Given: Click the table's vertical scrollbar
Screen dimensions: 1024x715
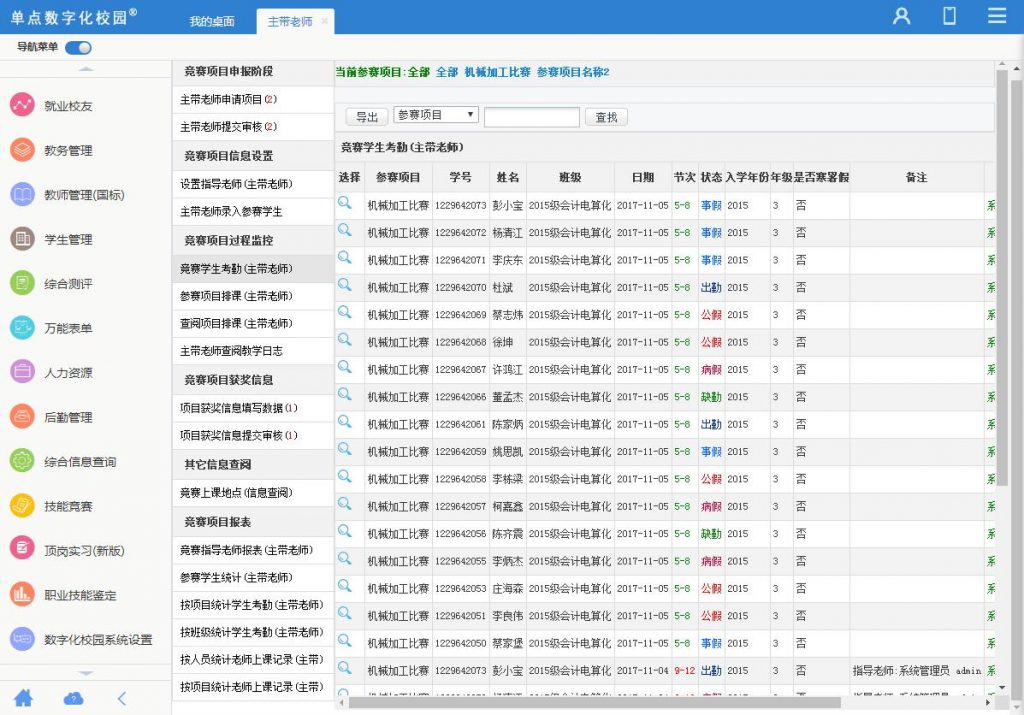Looking at the screenshot, I should [1002, 278].
